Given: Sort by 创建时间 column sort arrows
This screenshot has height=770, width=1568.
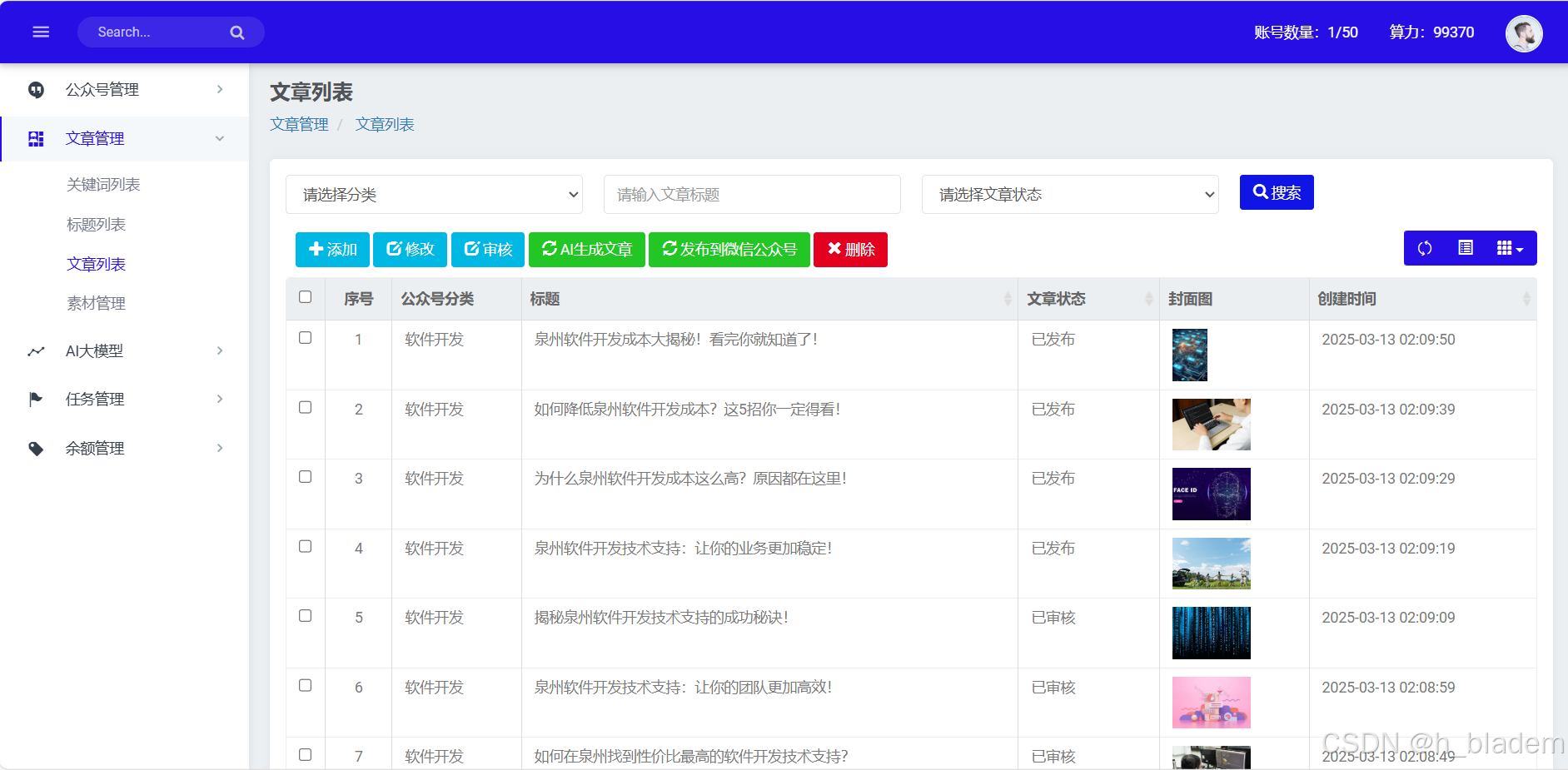Looking at the screenshot, I should point(1526,299).
